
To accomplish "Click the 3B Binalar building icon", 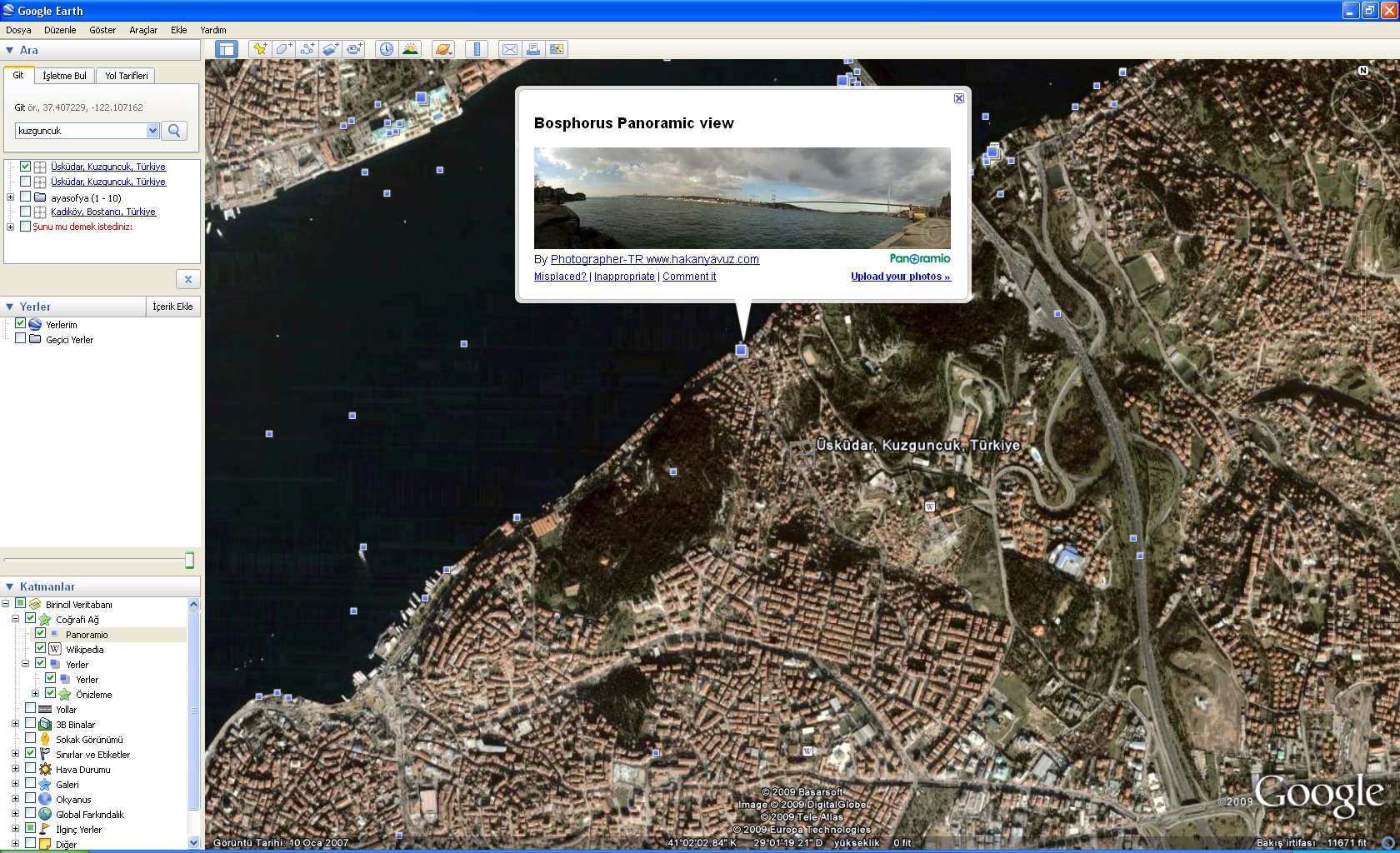I will coord(45,724).
